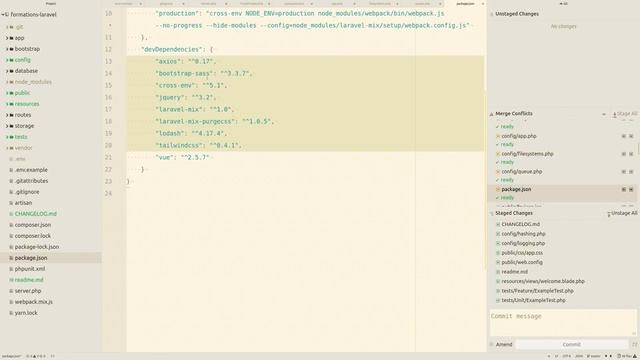
Task: Click the Stage All button
Action: [625, 114]
